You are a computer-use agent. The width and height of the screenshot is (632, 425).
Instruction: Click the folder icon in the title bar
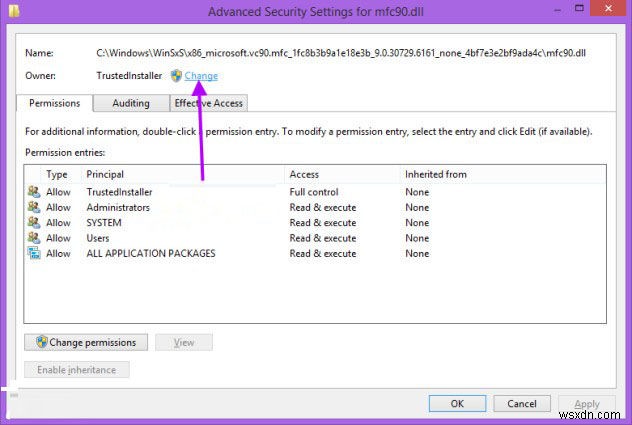point(14,10)
